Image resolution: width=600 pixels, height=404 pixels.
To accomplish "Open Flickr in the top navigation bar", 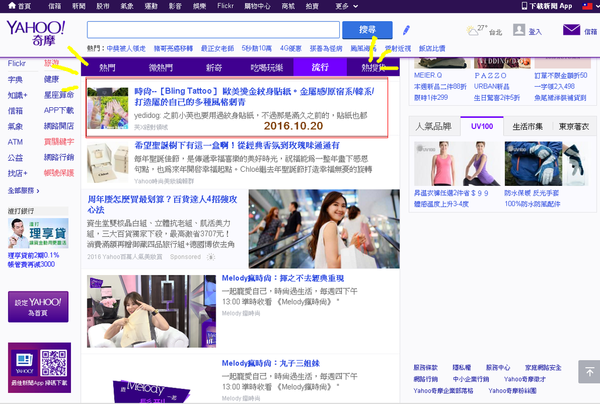I will click(x=225, y=6).
